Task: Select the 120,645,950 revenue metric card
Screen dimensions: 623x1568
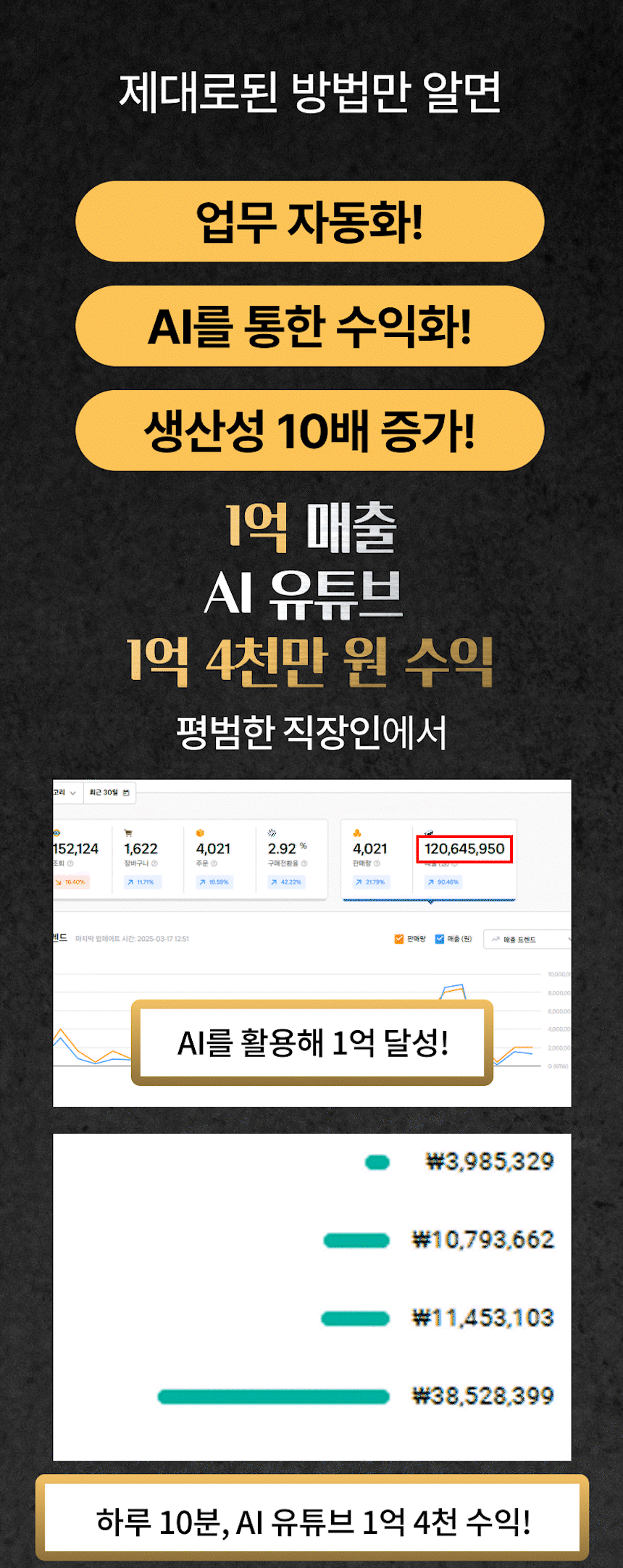Action: (x=464, y=860)
